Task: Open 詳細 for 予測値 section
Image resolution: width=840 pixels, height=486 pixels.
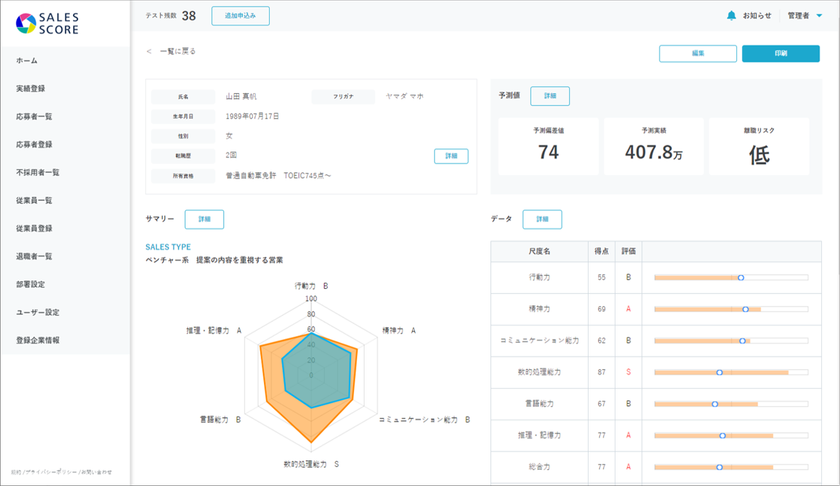Action: (550, 96)
